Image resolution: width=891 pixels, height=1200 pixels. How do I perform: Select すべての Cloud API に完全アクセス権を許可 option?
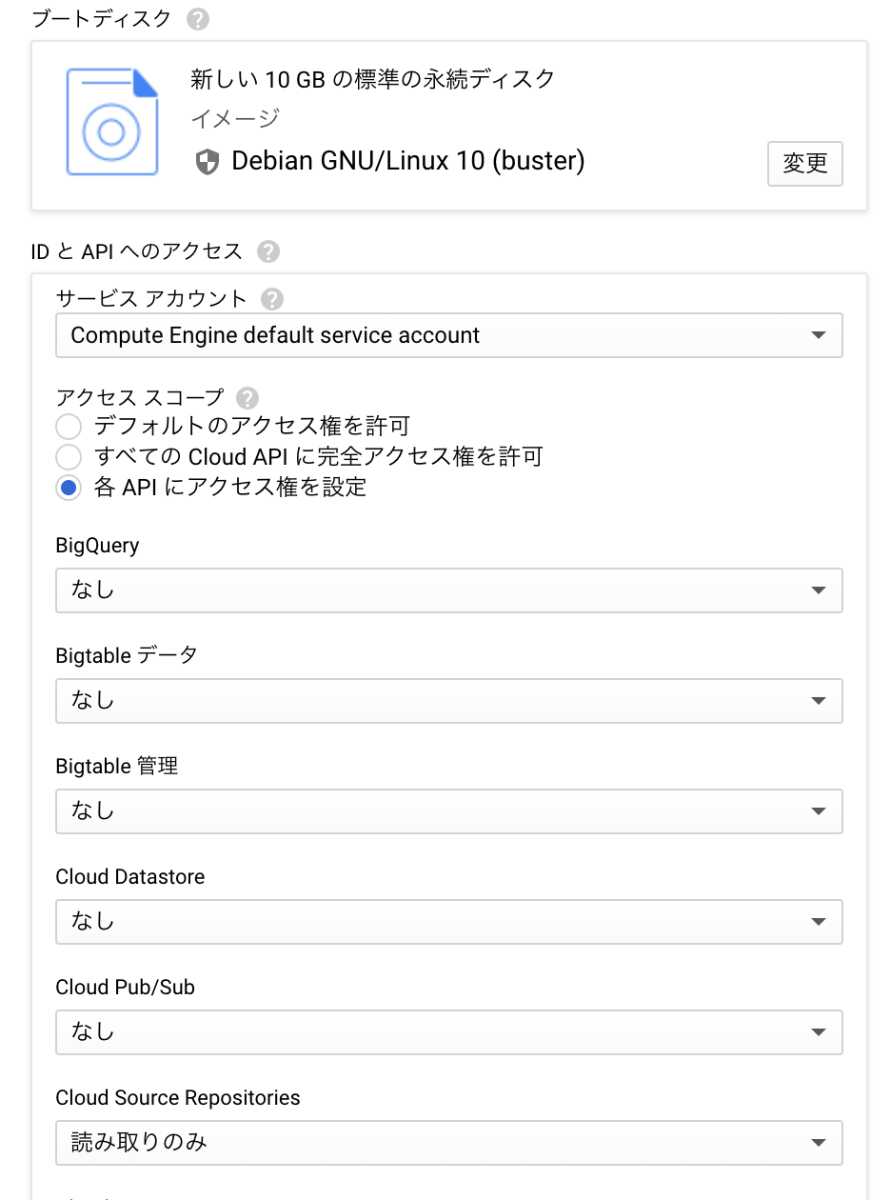[x=68, y=458]
